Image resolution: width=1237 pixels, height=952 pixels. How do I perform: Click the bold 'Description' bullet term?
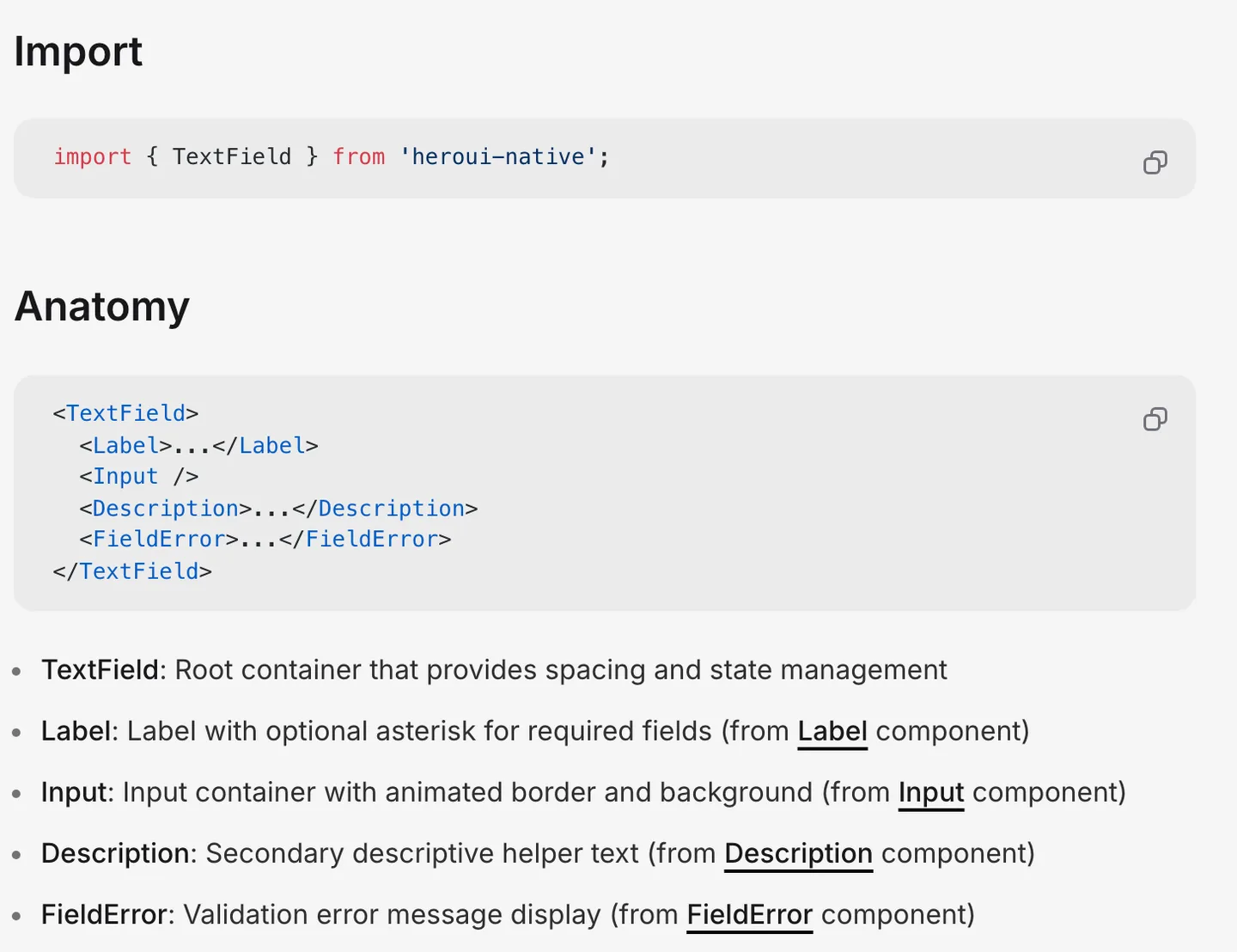(116, 853)
